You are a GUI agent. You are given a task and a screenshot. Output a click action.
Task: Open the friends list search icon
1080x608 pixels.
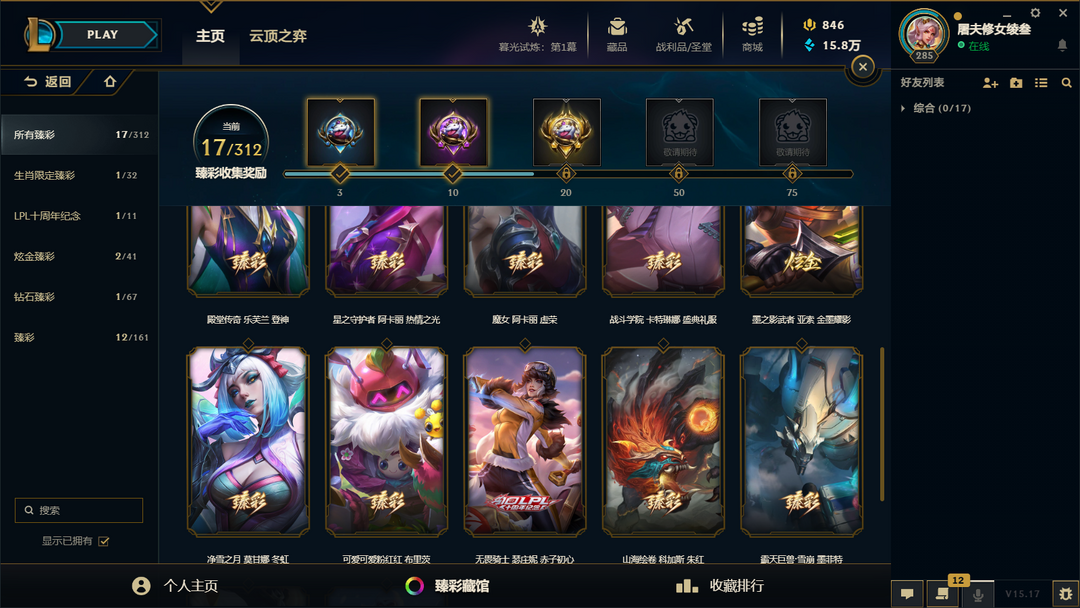point(1066,83)
